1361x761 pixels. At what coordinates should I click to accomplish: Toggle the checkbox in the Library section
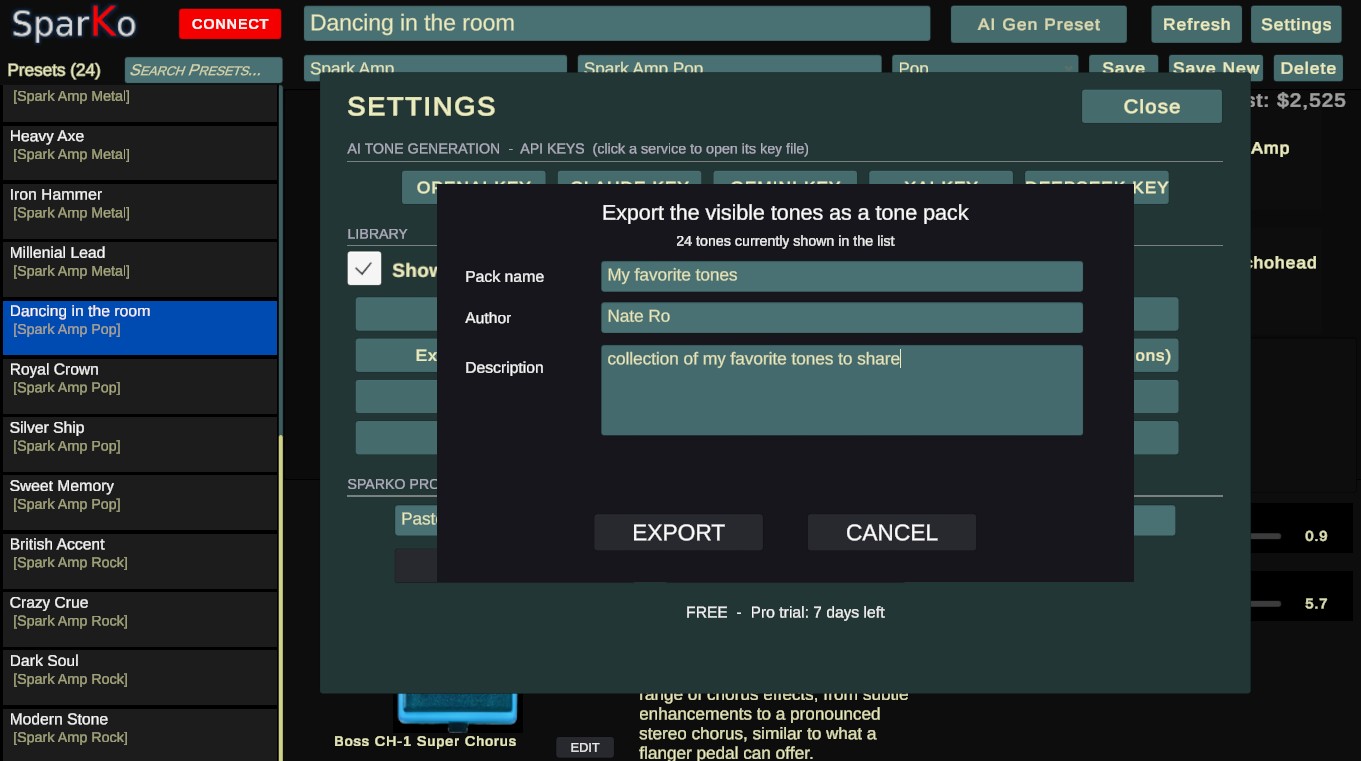(x=364, y=269)
